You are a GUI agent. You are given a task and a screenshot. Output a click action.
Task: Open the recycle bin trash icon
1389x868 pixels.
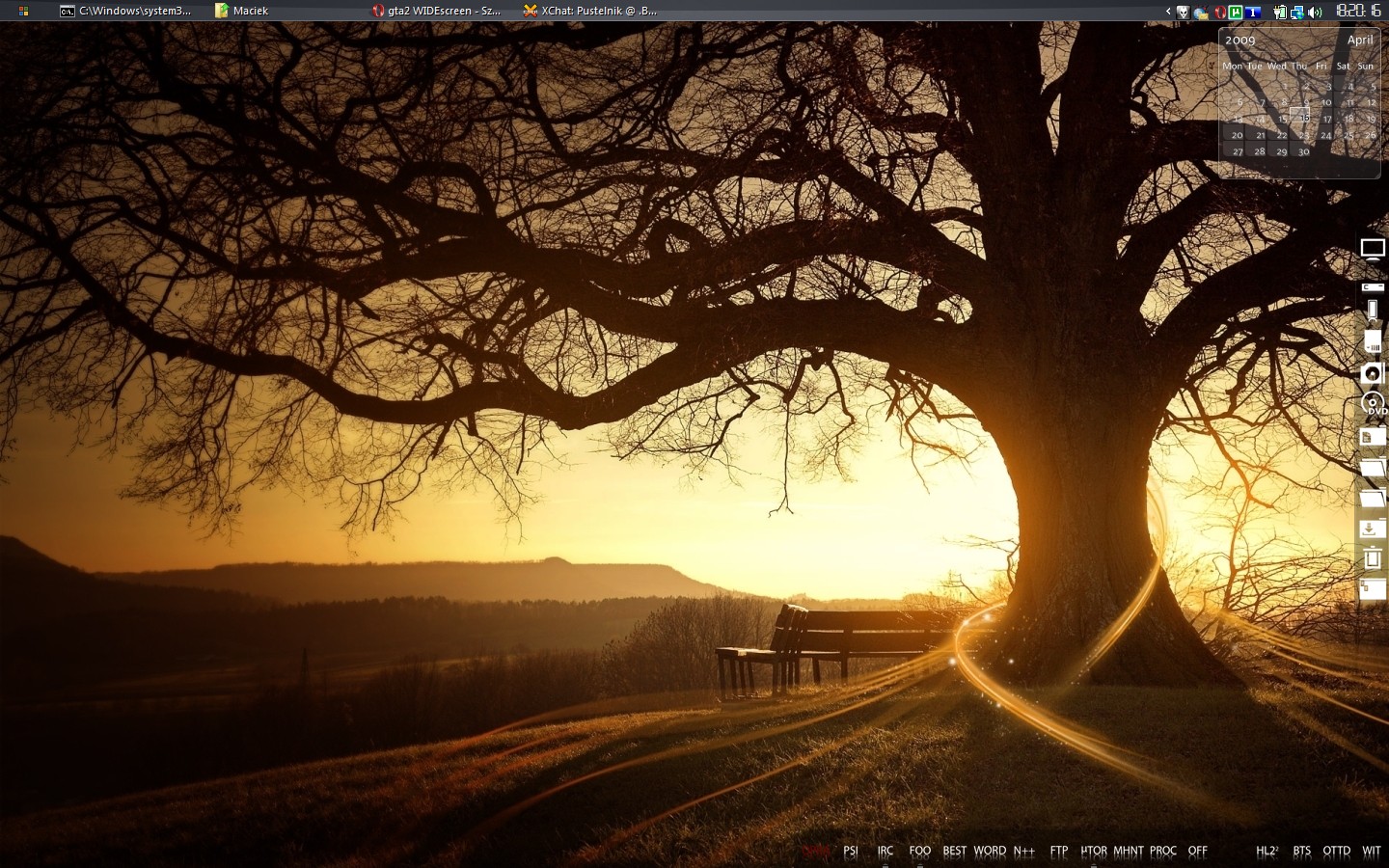1373,557
